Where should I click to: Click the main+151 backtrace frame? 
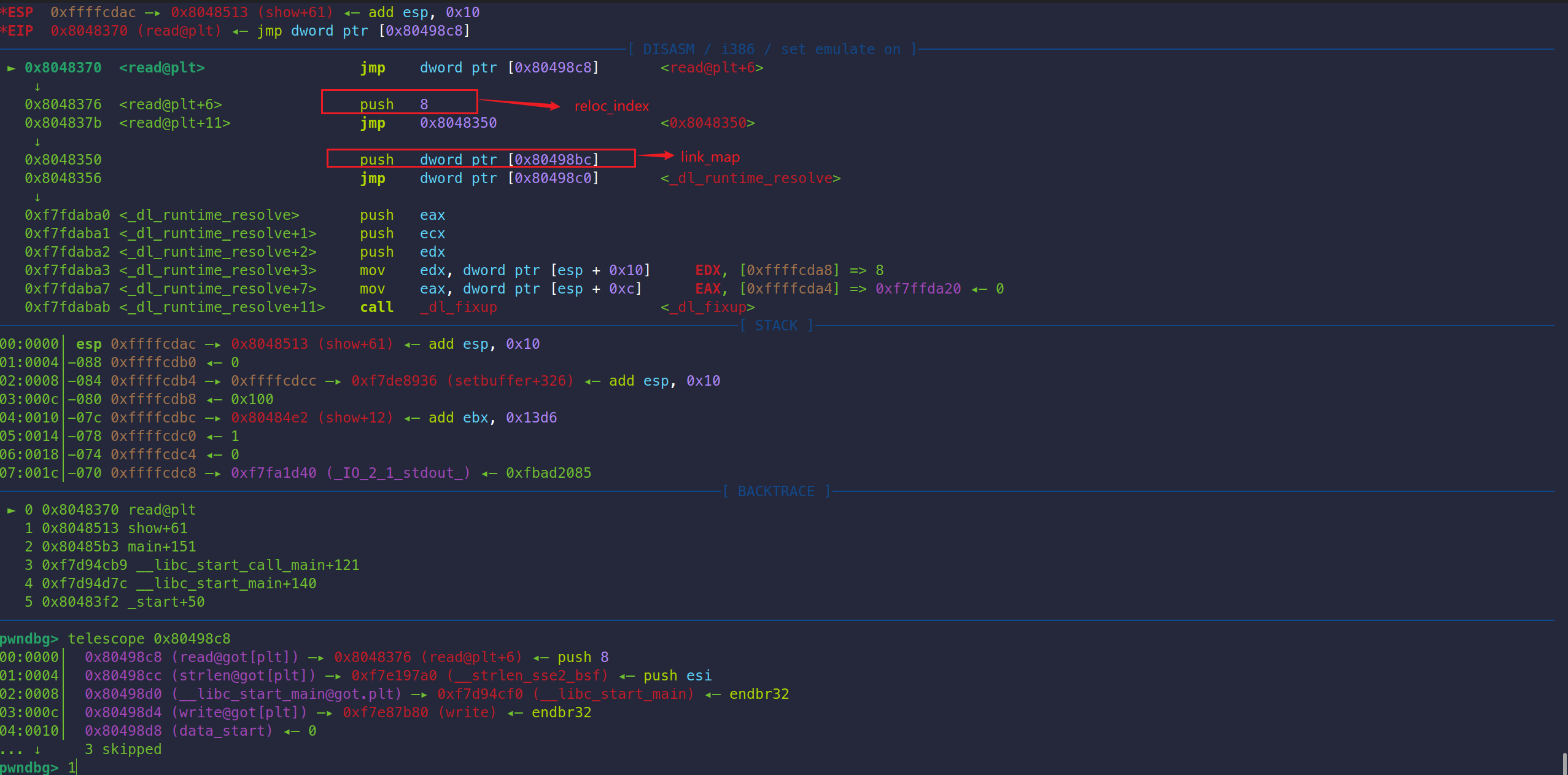click(x=161, y=547)
